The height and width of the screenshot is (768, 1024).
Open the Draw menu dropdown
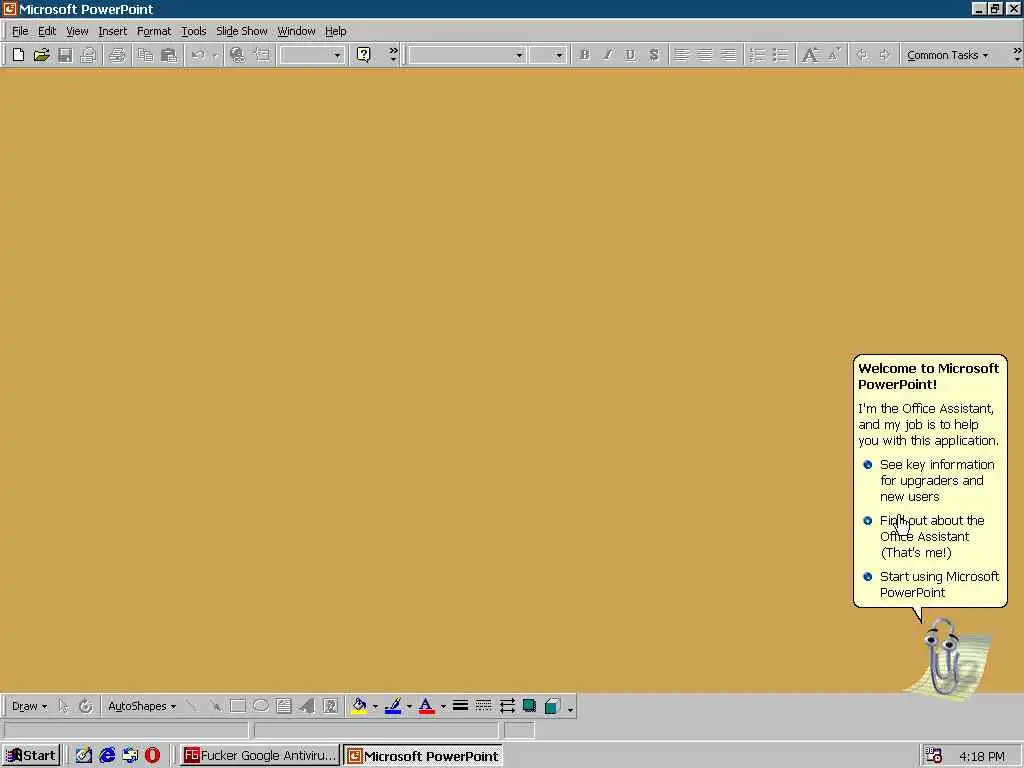coord(29,706)
